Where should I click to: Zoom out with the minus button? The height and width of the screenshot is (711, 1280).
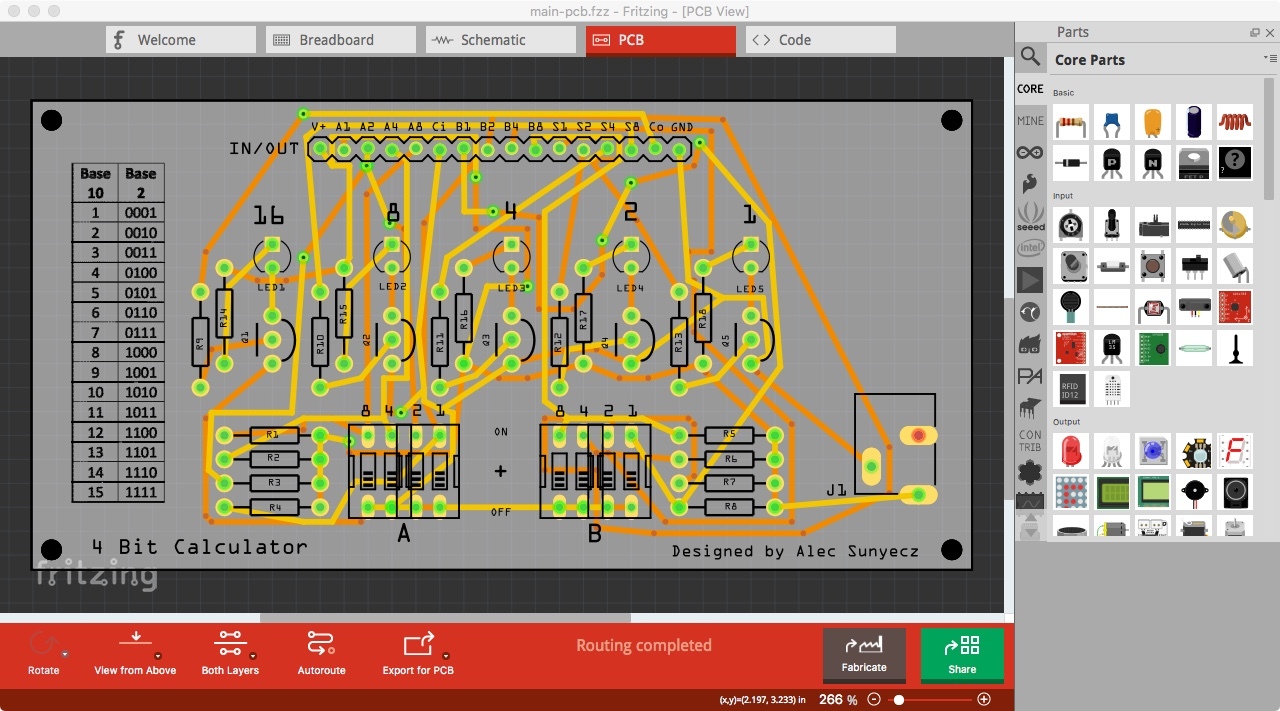pyautogui.click(x=874, y=700)
